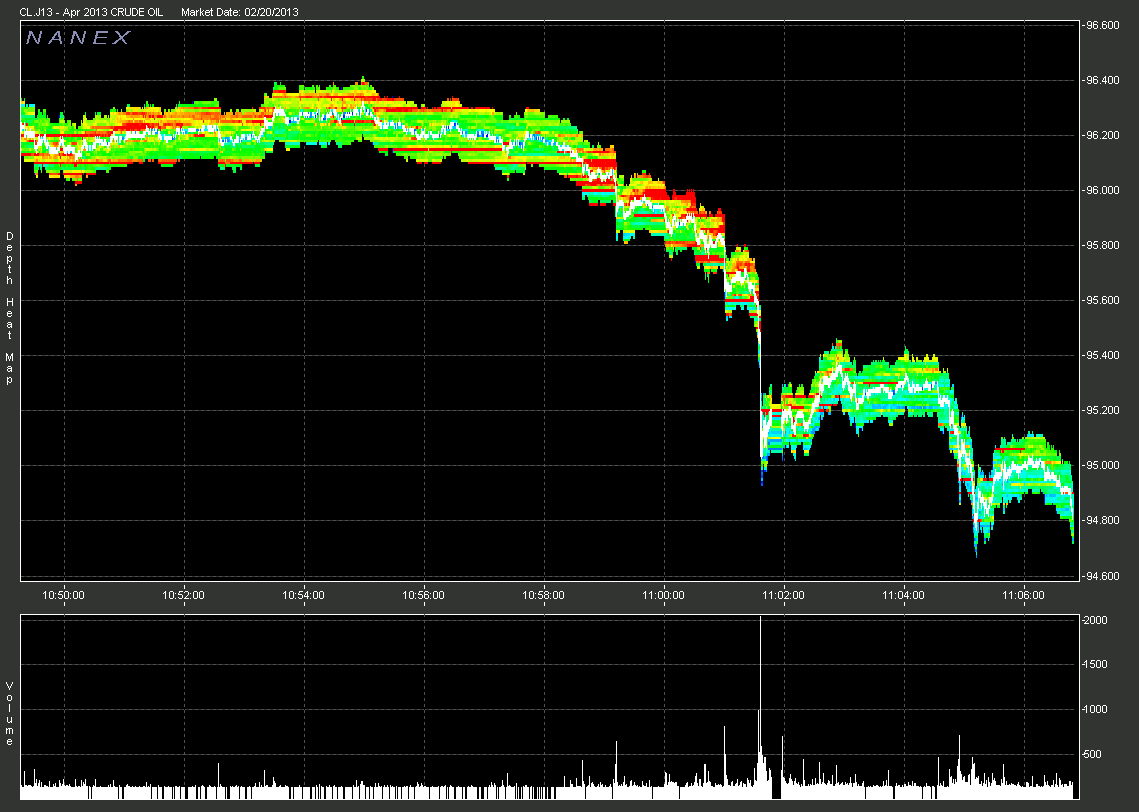Screen dimensions: 1139x812
Task: Click the 500 volume axis label
Action: point(1093,755)
